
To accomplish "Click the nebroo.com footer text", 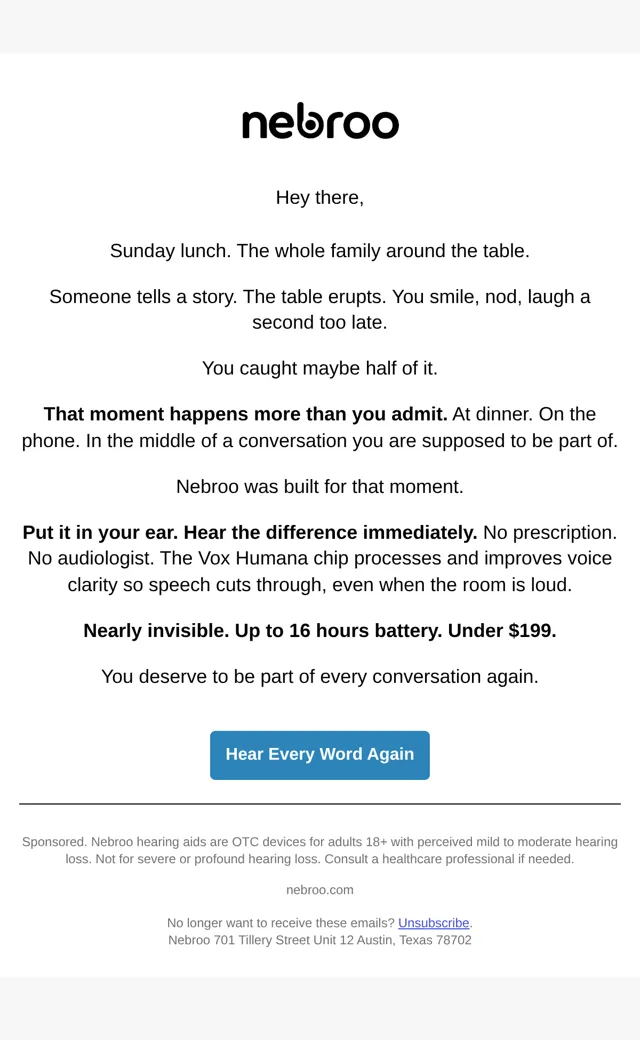I will (320, 889).
